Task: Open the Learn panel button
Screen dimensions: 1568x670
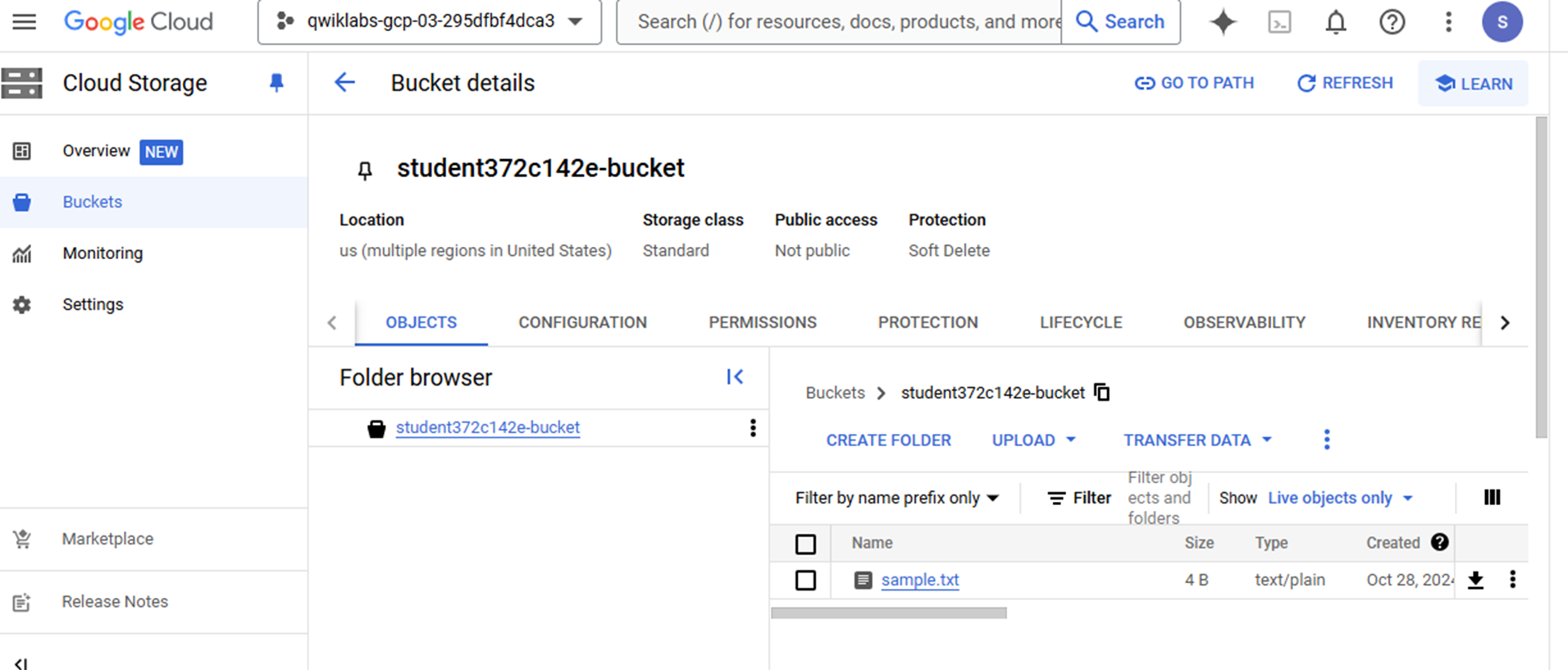Action: pyautogui.click(x=1473, y=83)
